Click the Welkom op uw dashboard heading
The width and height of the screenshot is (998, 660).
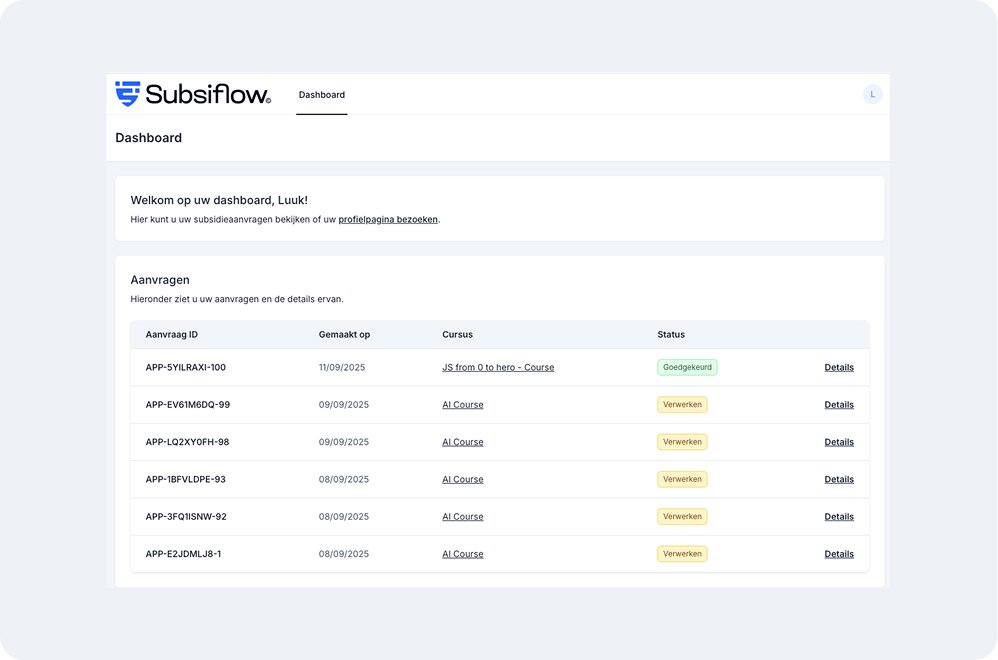tap(219, 200)
